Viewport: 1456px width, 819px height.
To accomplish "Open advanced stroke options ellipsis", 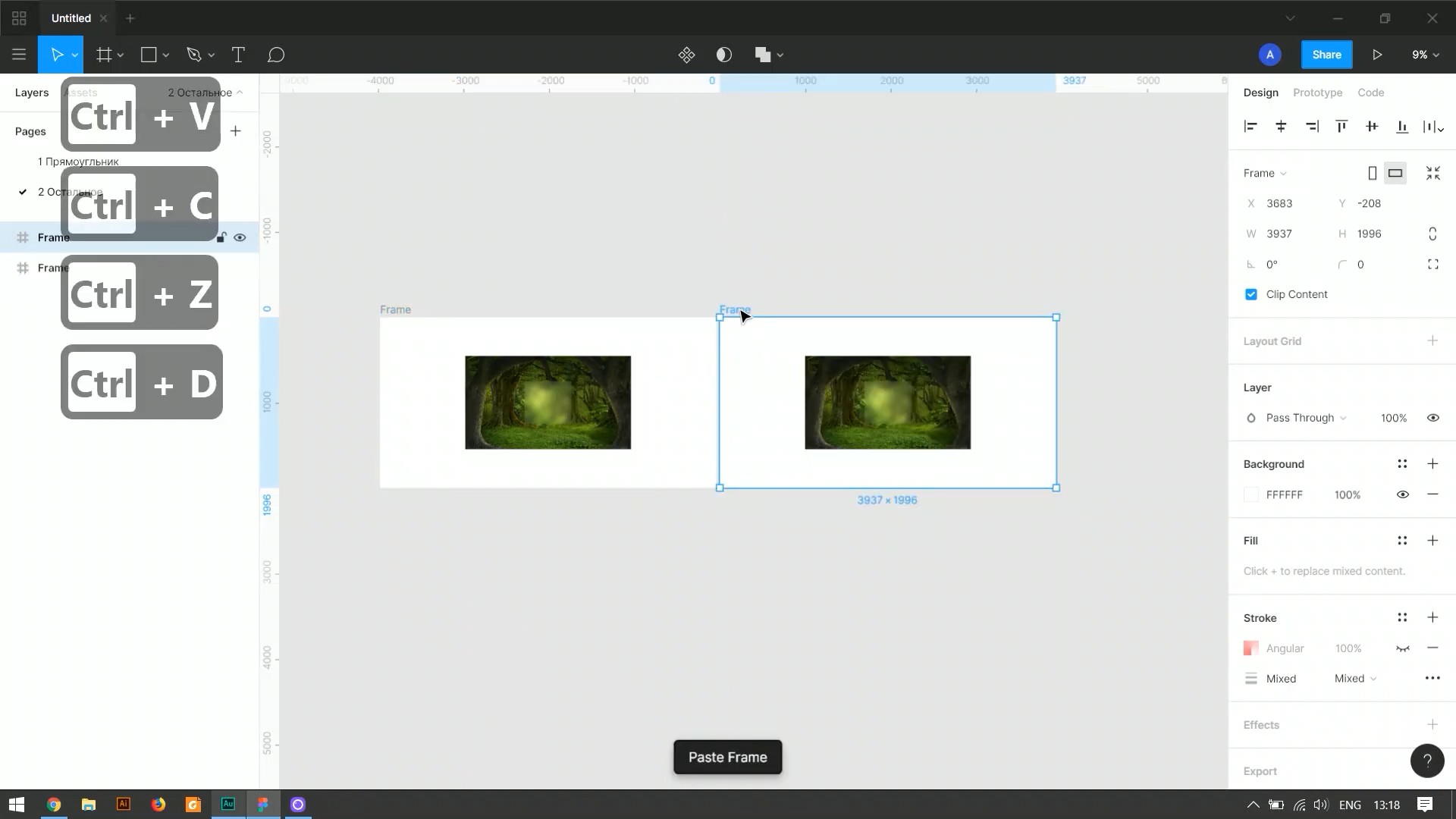I will pos(1432,679).
